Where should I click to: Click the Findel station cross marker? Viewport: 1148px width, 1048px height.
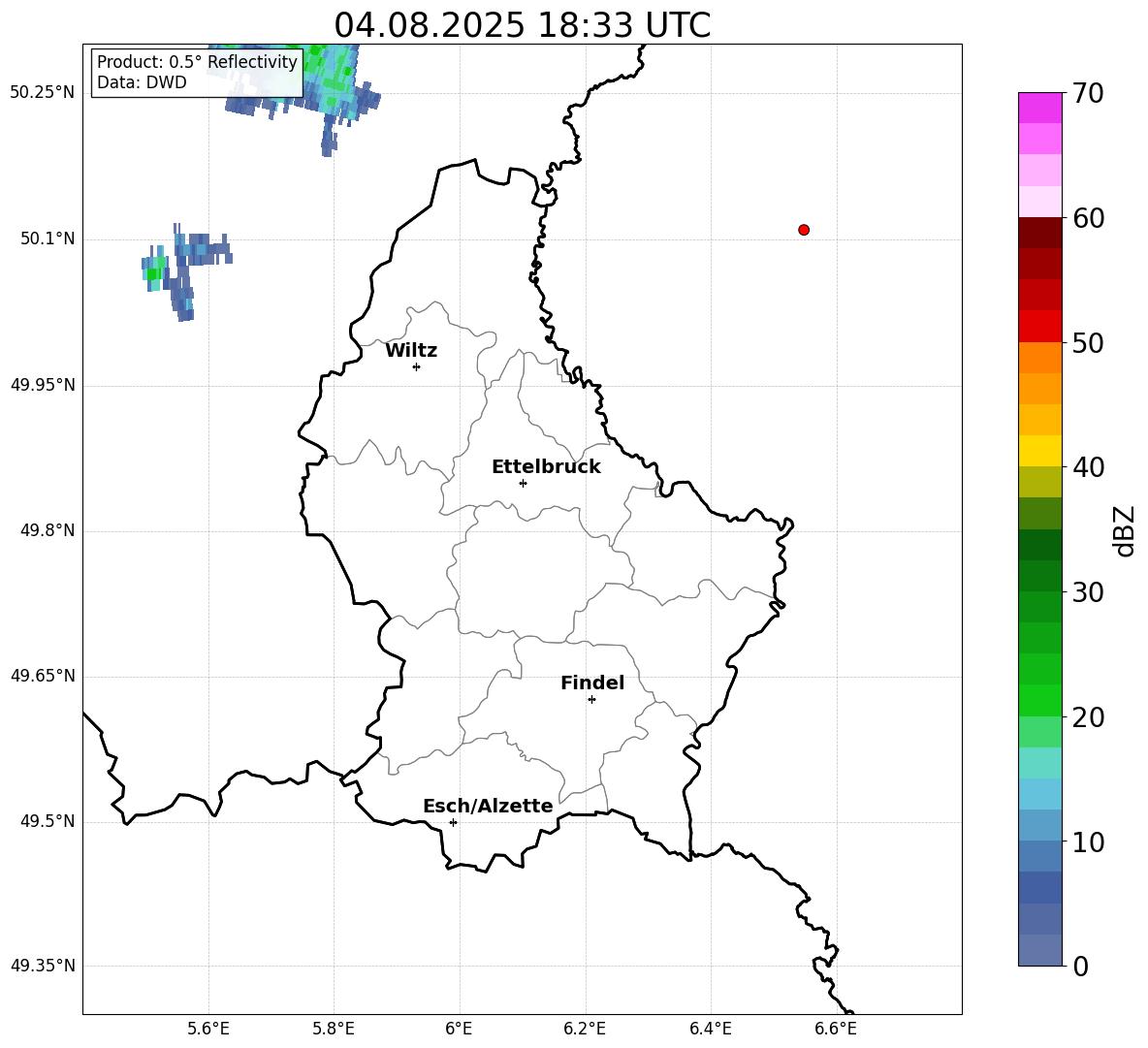coord(591,700)
